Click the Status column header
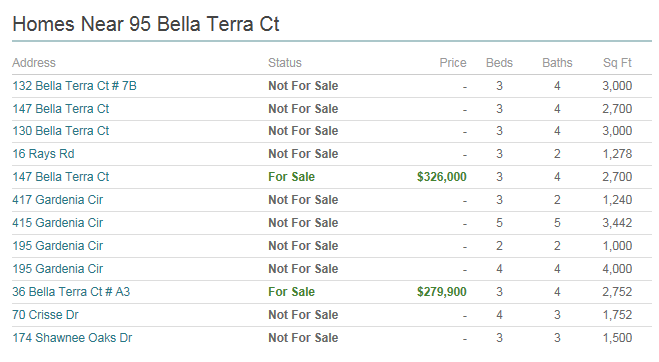The width and height of the screenshot is (659, 362). pos(285,63)
